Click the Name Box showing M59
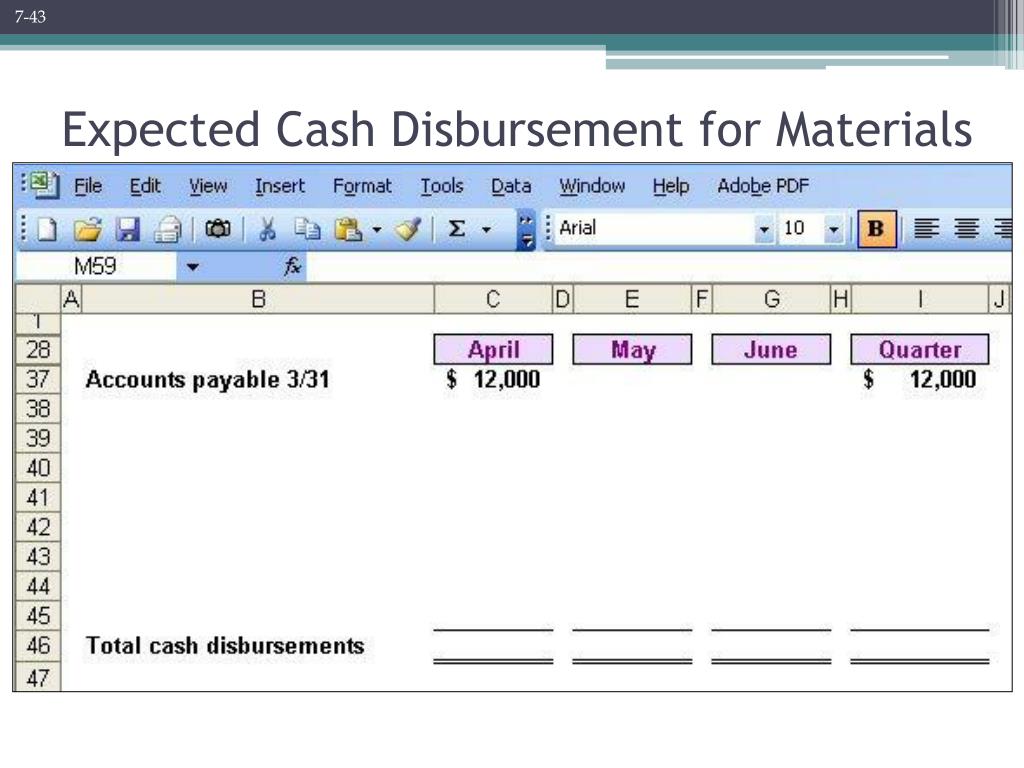This screenshot has height=768, width=1024. click(x=95, y=266)
